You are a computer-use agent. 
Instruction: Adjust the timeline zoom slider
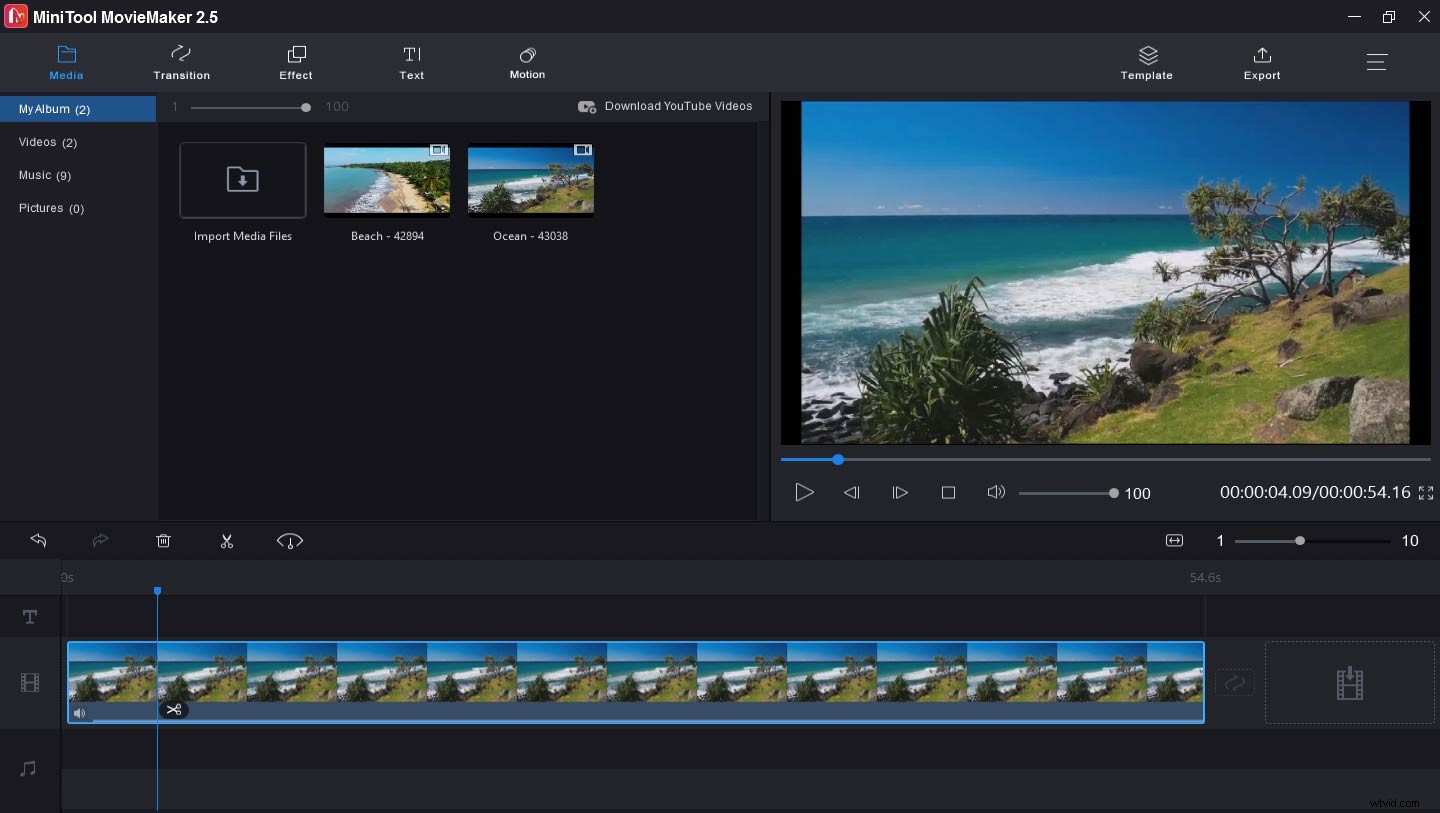(x=1300, y=541)
